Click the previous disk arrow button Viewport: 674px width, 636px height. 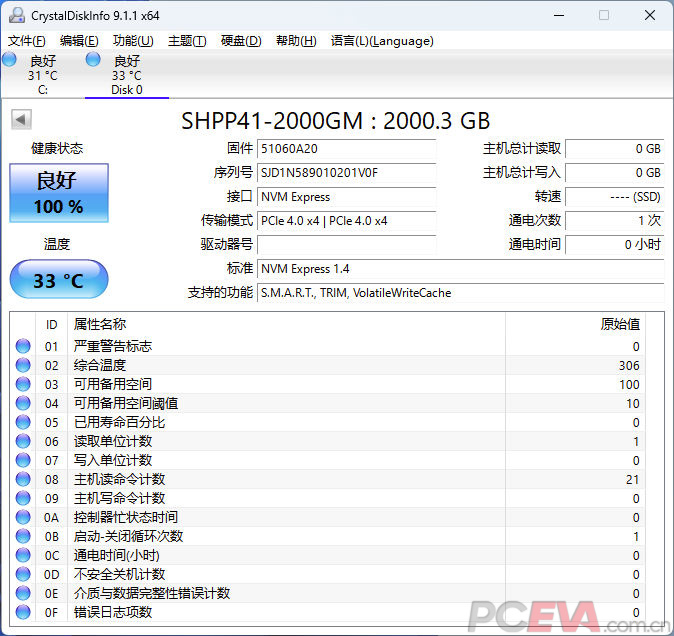[21, 120]
